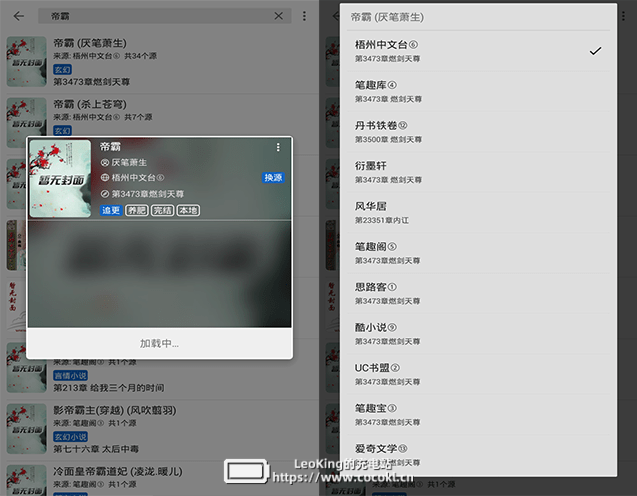637x496 pixels.
Task: Open the 暂无封面 cover in detail popup
Action: [x=60, y=179]
